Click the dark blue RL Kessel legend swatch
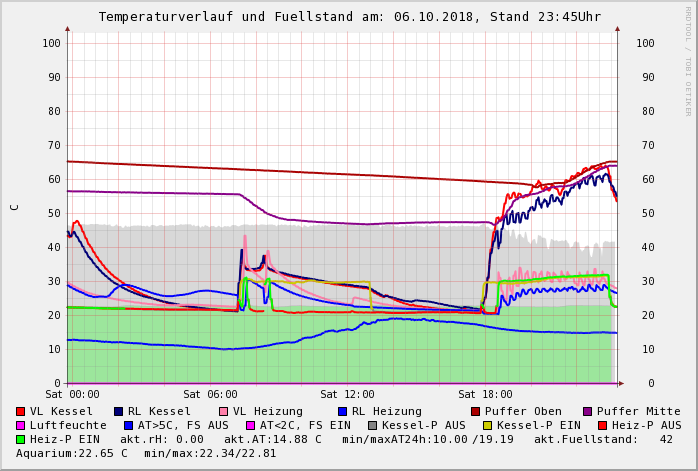Image resolution: width=698 pixels, height=471 pixels. (118, 411)
